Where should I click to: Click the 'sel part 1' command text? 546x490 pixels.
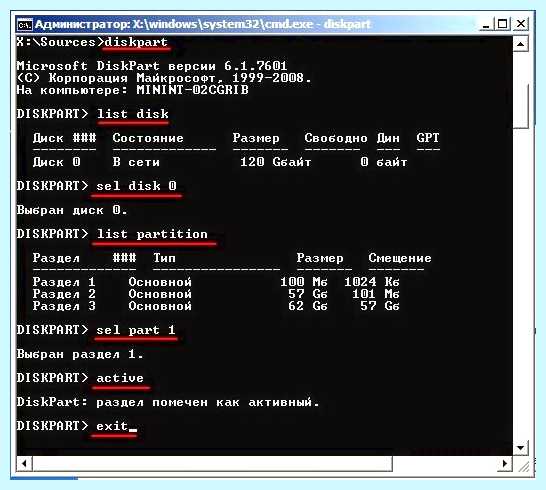pyautogui.click(x=136, y=330)
